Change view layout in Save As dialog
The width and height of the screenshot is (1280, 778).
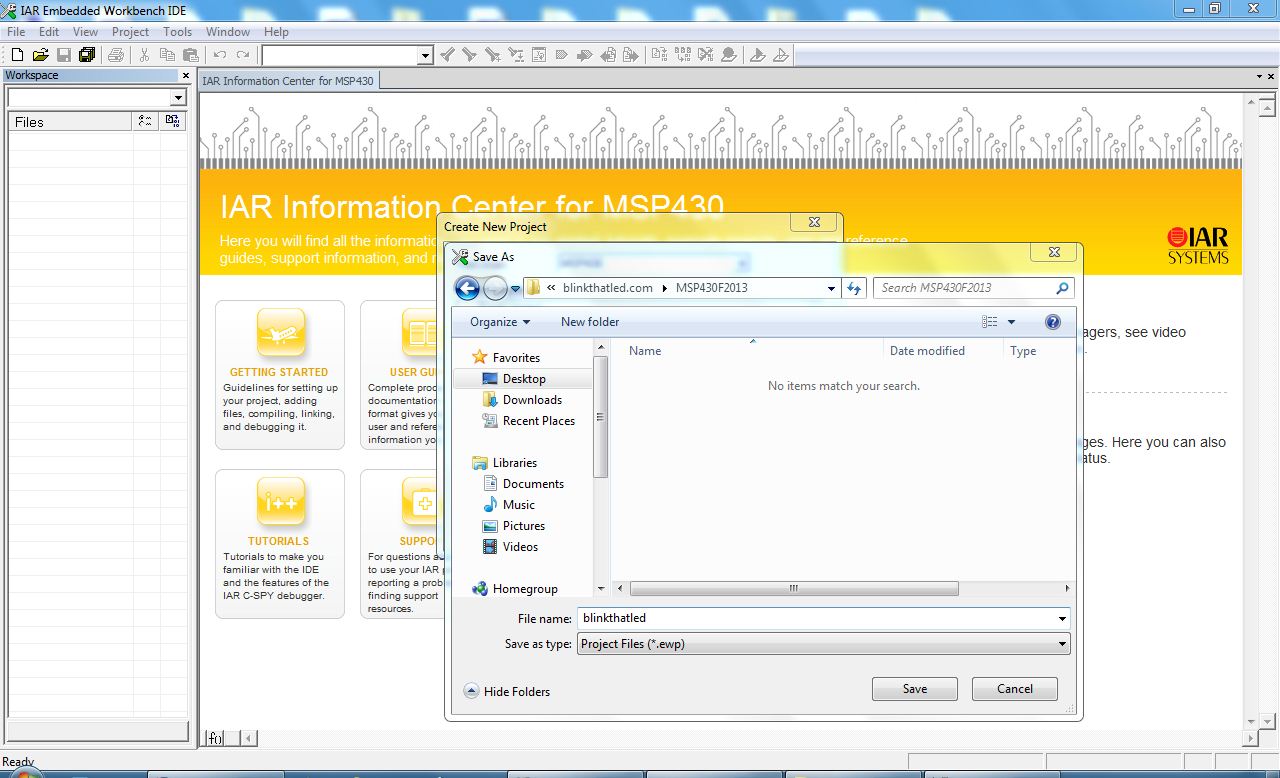pyautogui.click(x=990, y=322)
